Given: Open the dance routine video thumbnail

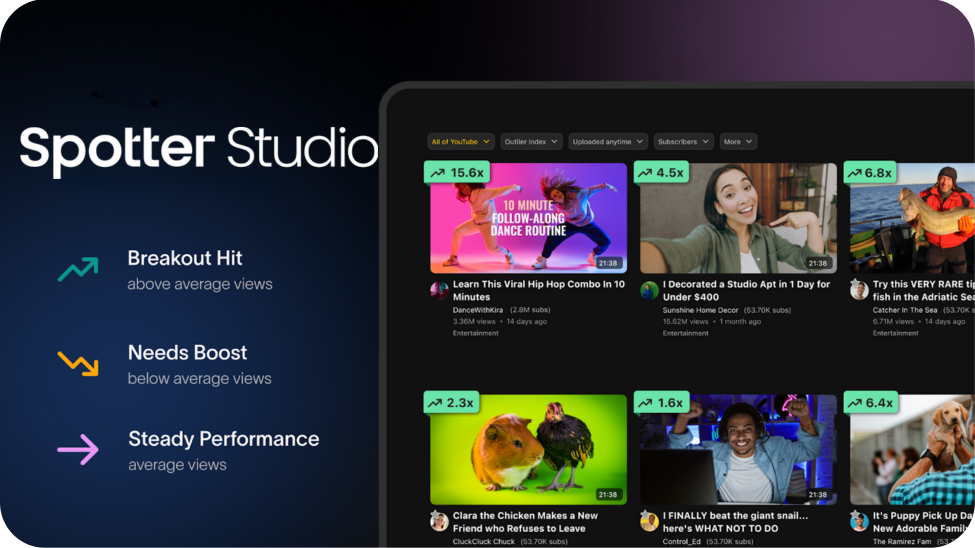Looking at the screenshot, I should click(529, 218).
